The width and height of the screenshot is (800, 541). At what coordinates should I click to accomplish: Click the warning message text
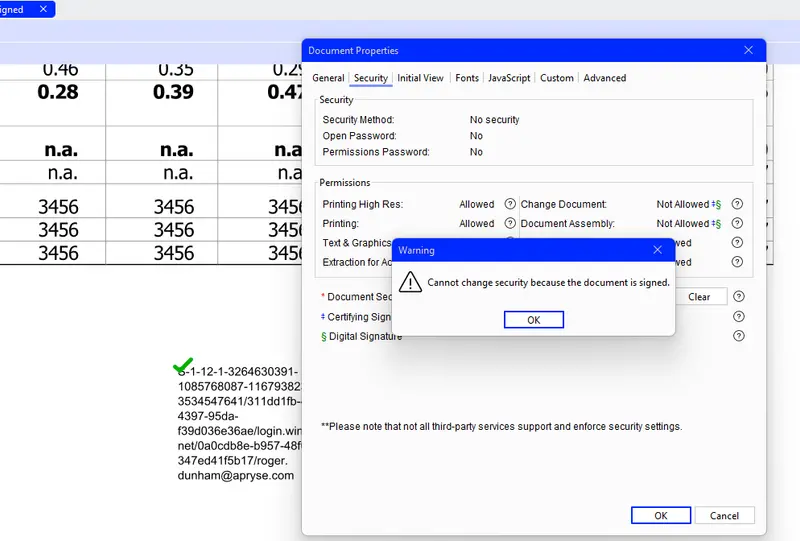point(548,282)
